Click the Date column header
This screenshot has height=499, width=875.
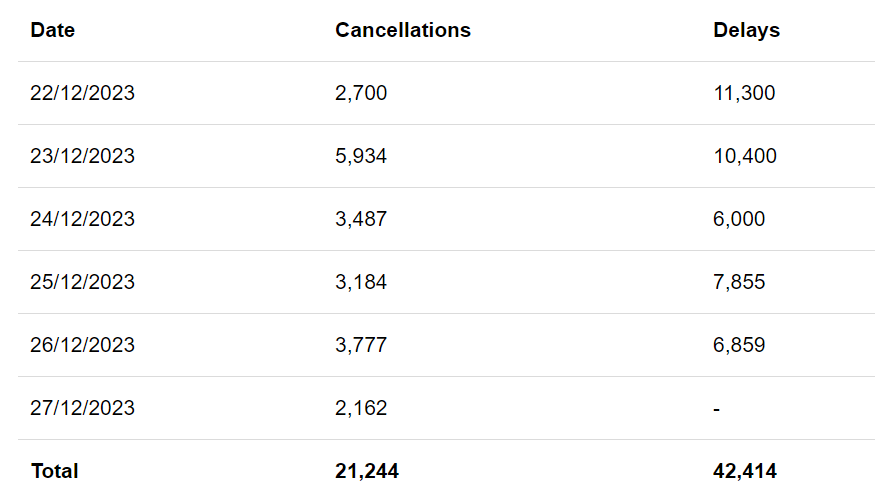click(x=52, y=30)
